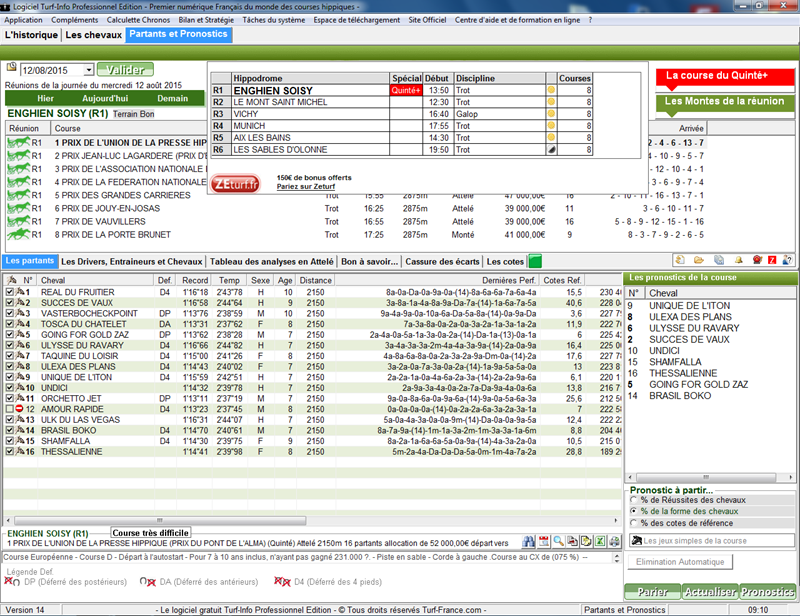Click the magnifying glass icon
Viewport: 800px width, 616px height.
(558, 541)
